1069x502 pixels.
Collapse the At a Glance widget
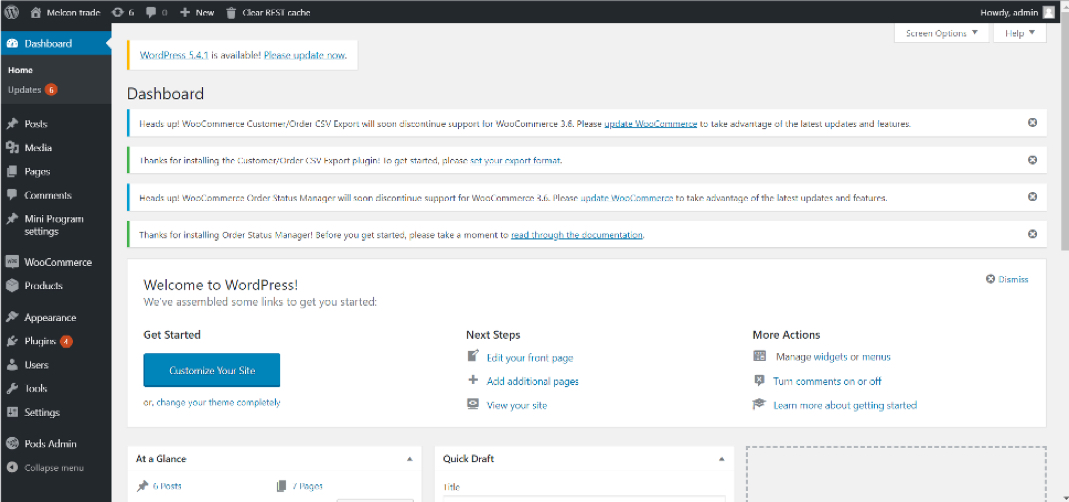pos(410,460)
